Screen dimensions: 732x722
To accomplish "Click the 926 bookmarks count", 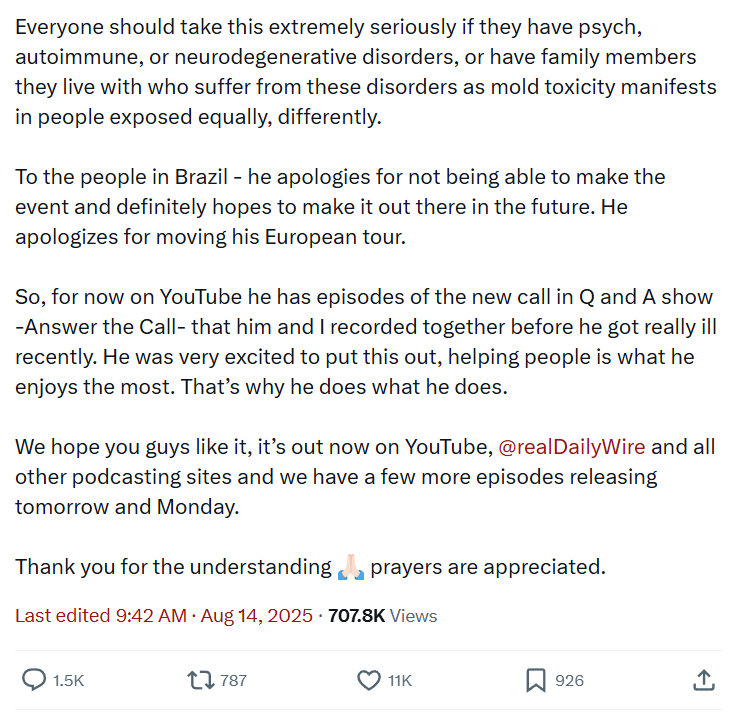I will (570, 680).
